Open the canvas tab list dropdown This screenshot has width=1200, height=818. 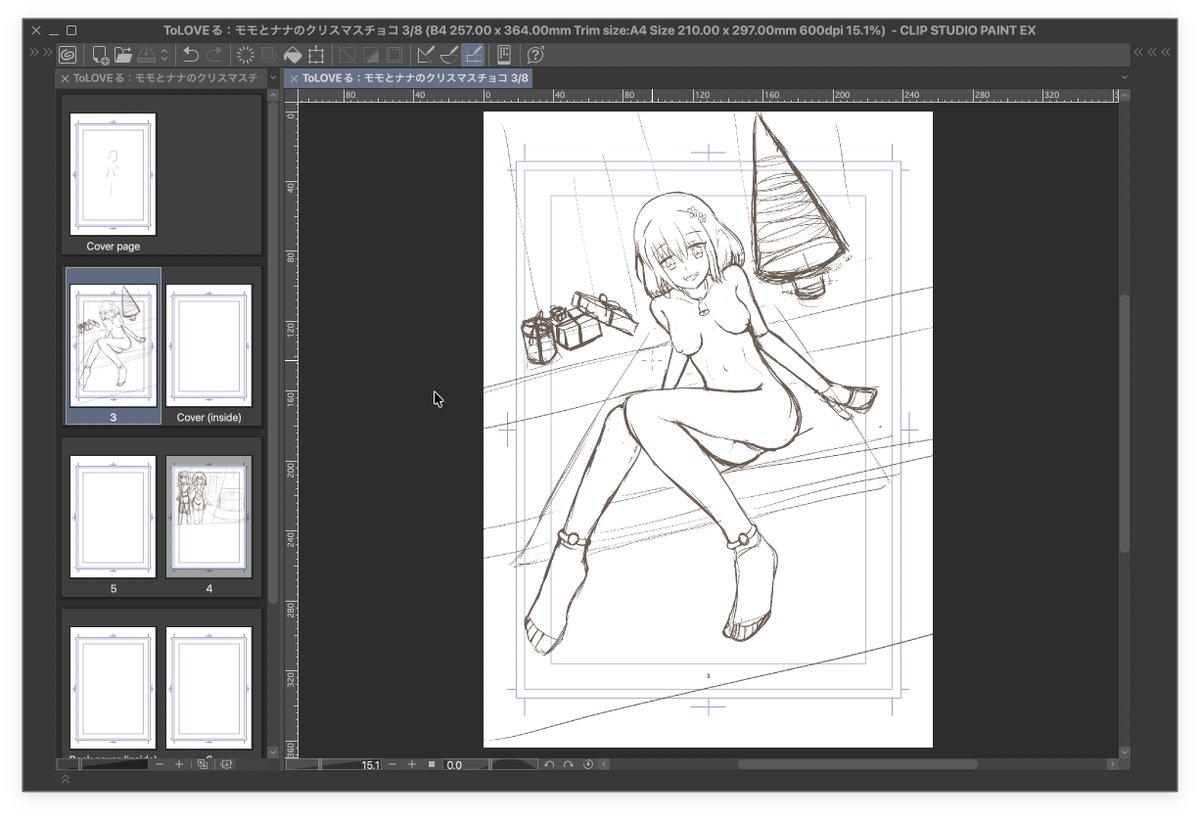click(x=1123, y=77)
